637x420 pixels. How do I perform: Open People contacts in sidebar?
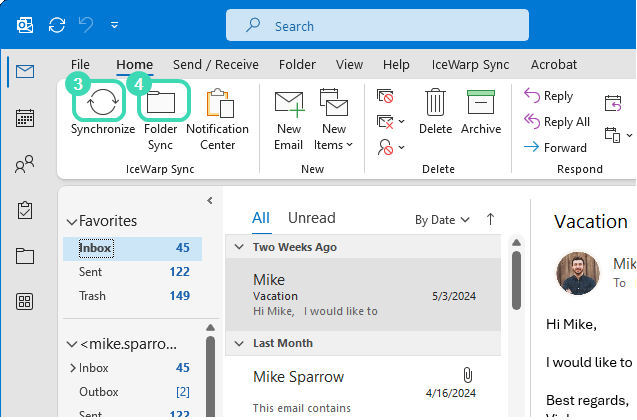(25, 164)
